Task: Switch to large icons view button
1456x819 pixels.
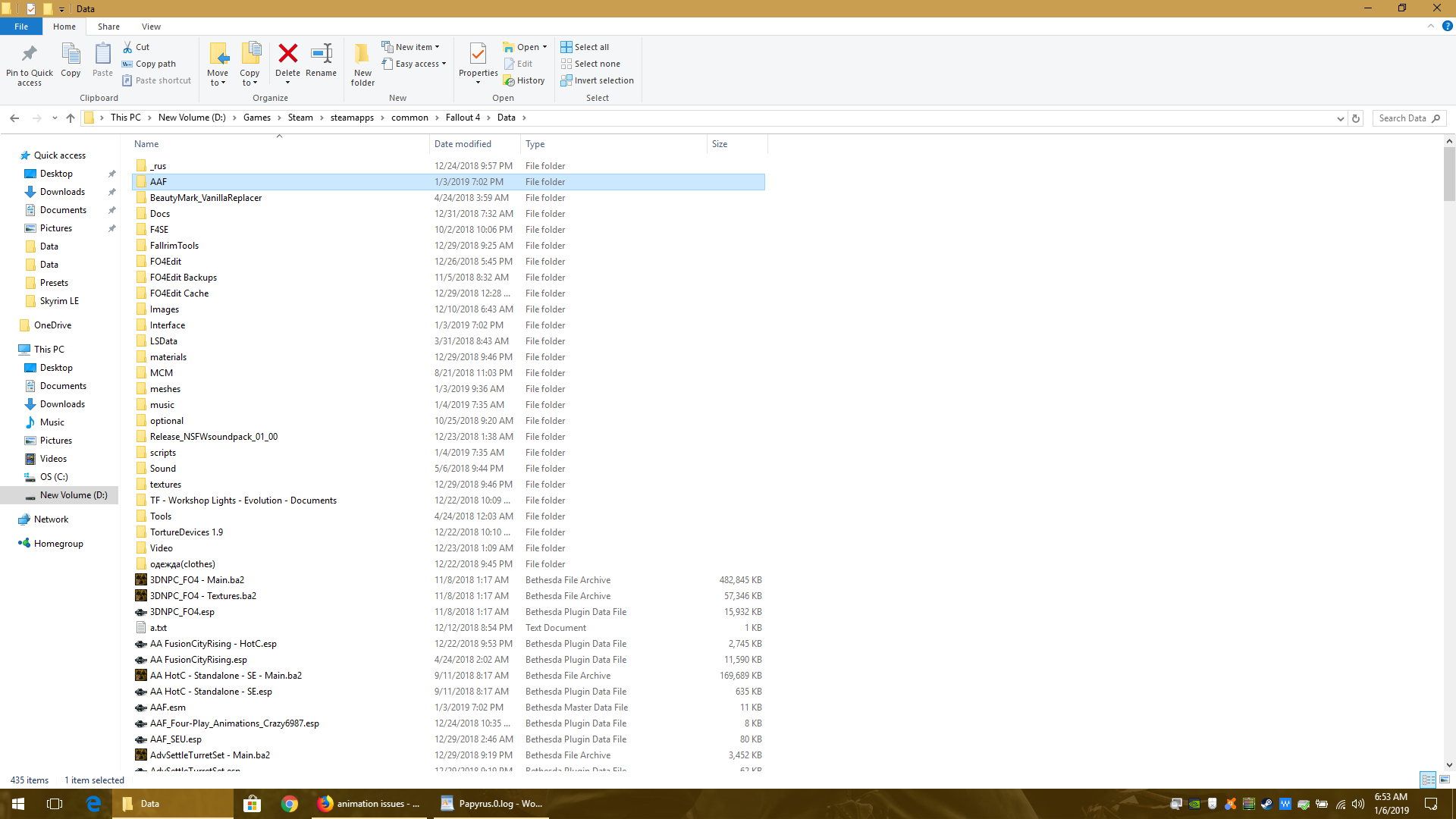Action: 1445,780
